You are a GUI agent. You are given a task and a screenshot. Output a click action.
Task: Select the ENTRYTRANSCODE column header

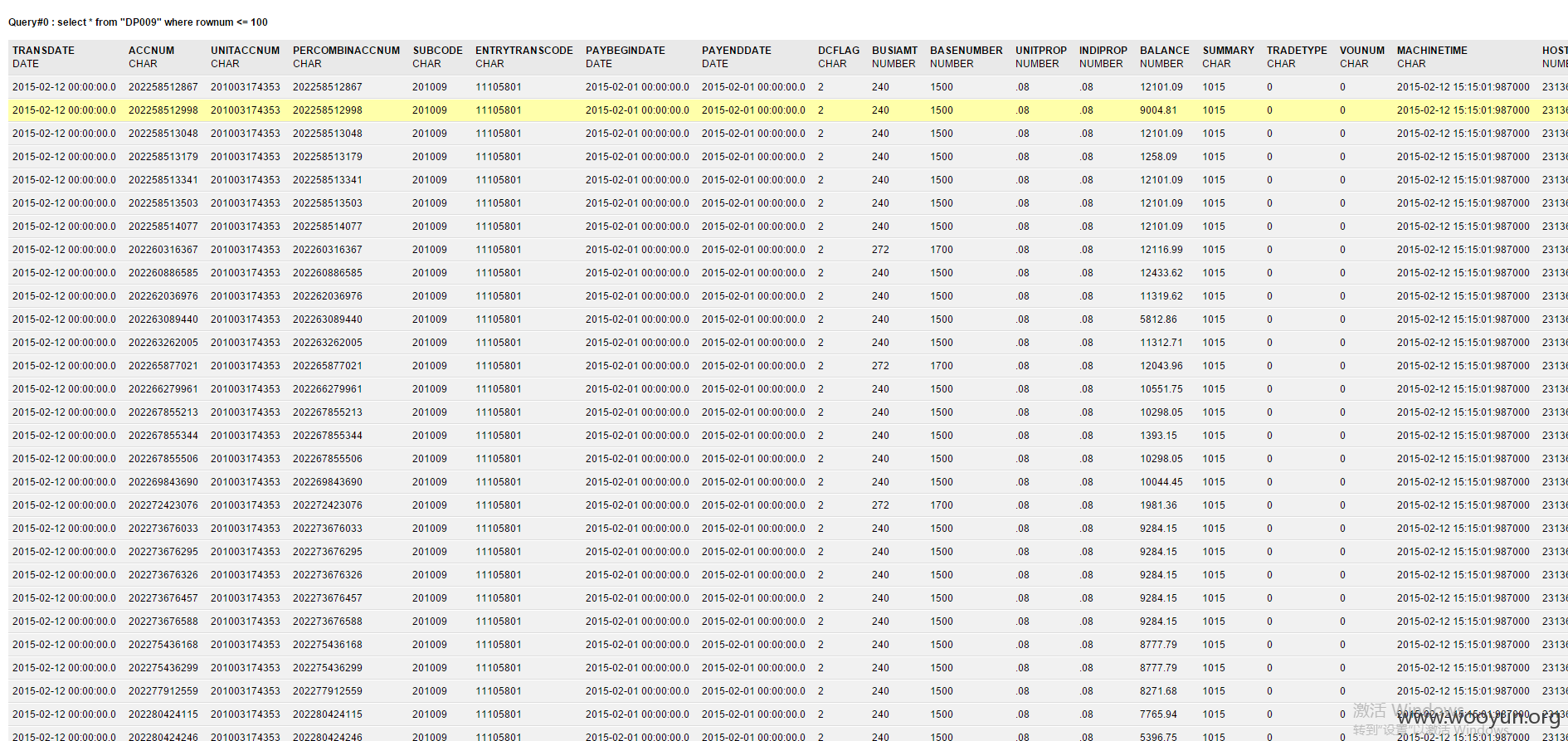coord(523,51)
